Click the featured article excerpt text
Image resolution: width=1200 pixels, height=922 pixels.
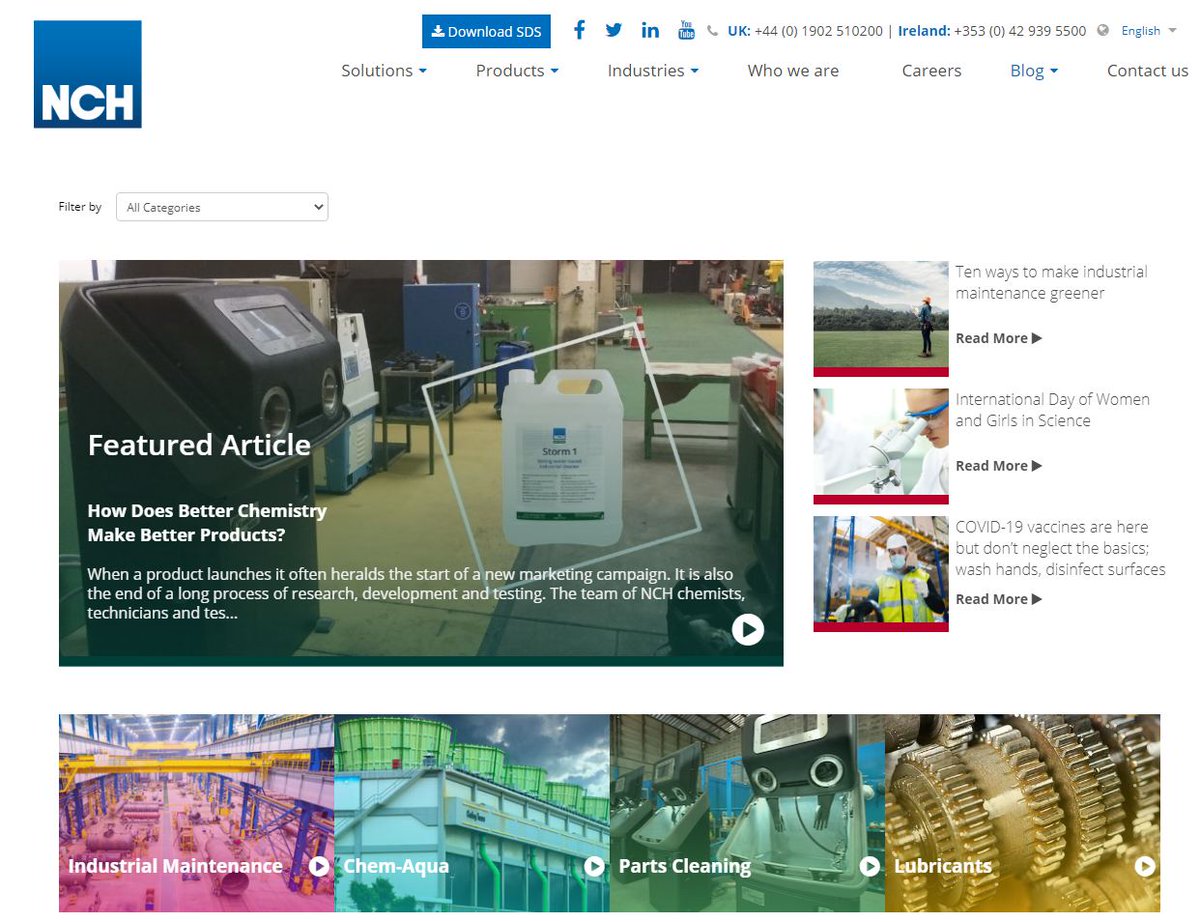click(416, 593)
